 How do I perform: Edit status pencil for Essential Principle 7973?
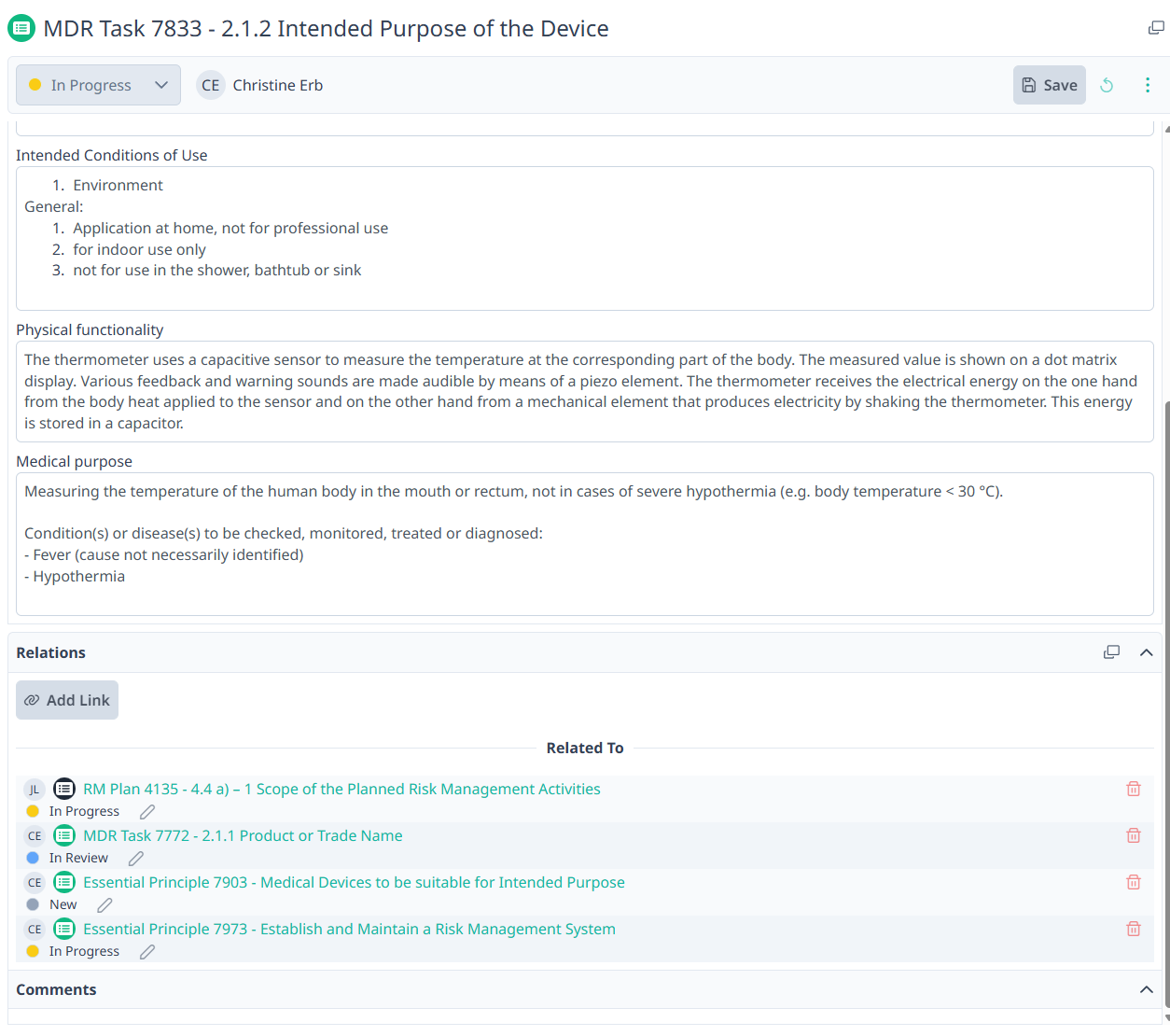click(x=147, y=952)
